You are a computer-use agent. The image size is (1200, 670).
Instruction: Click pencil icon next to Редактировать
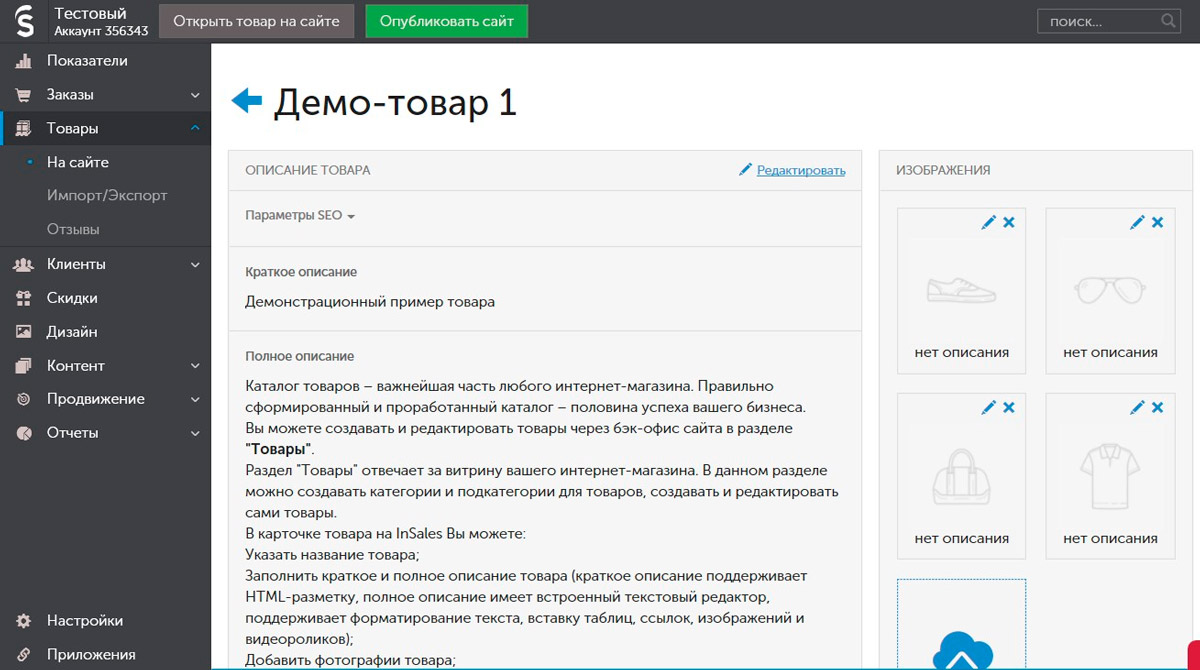tap(745, 170)
